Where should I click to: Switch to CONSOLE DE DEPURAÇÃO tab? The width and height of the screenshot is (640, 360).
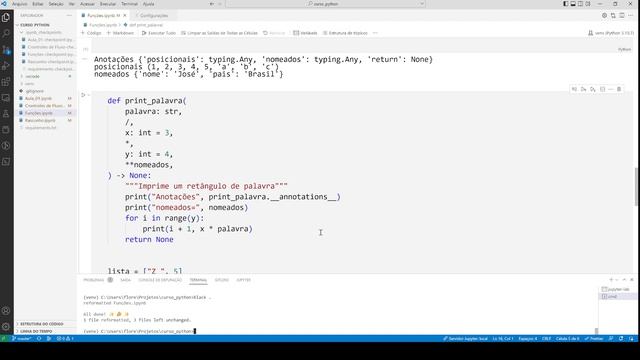(160, 280)
